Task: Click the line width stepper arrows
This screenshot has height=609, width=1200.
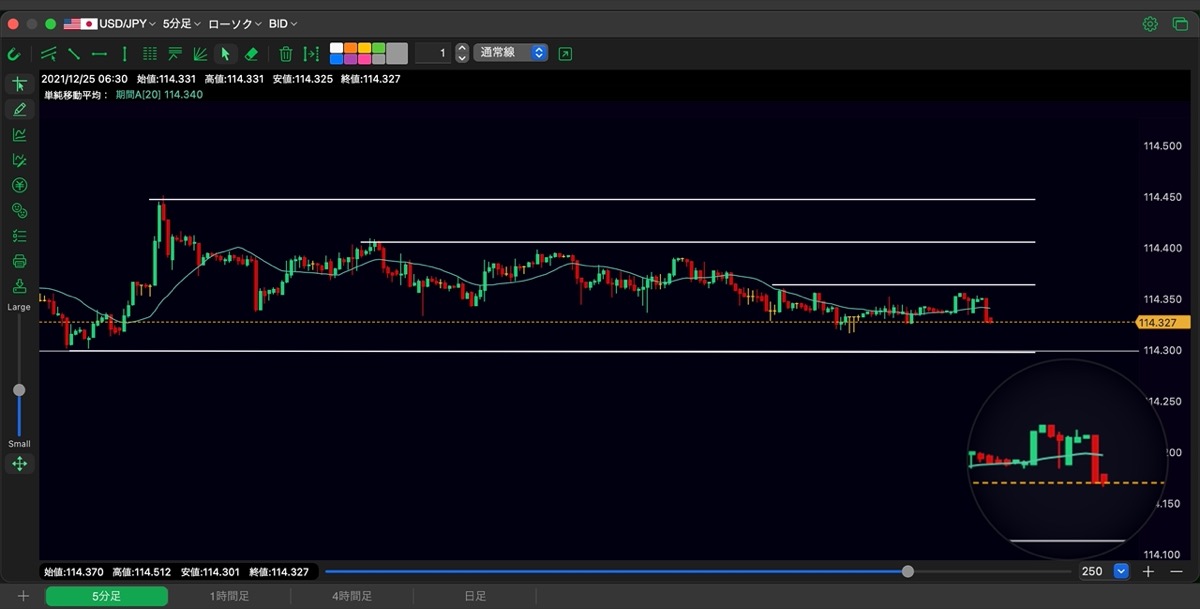Action: [462, 53]
